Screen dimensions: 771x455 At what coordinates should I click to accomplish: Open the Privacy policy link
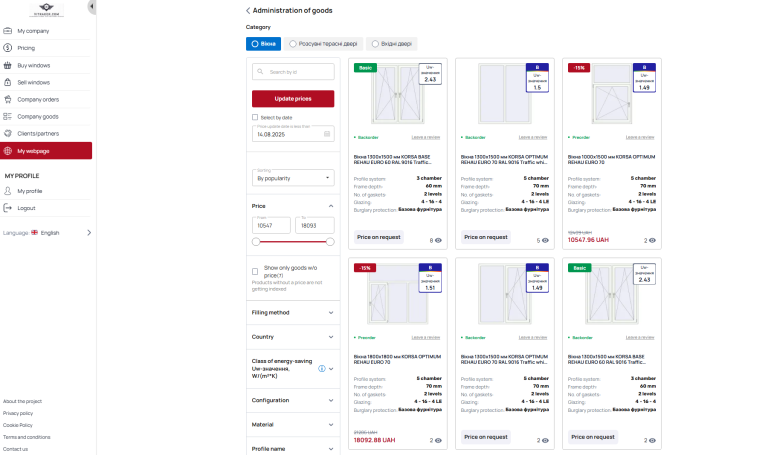(18, 413)
